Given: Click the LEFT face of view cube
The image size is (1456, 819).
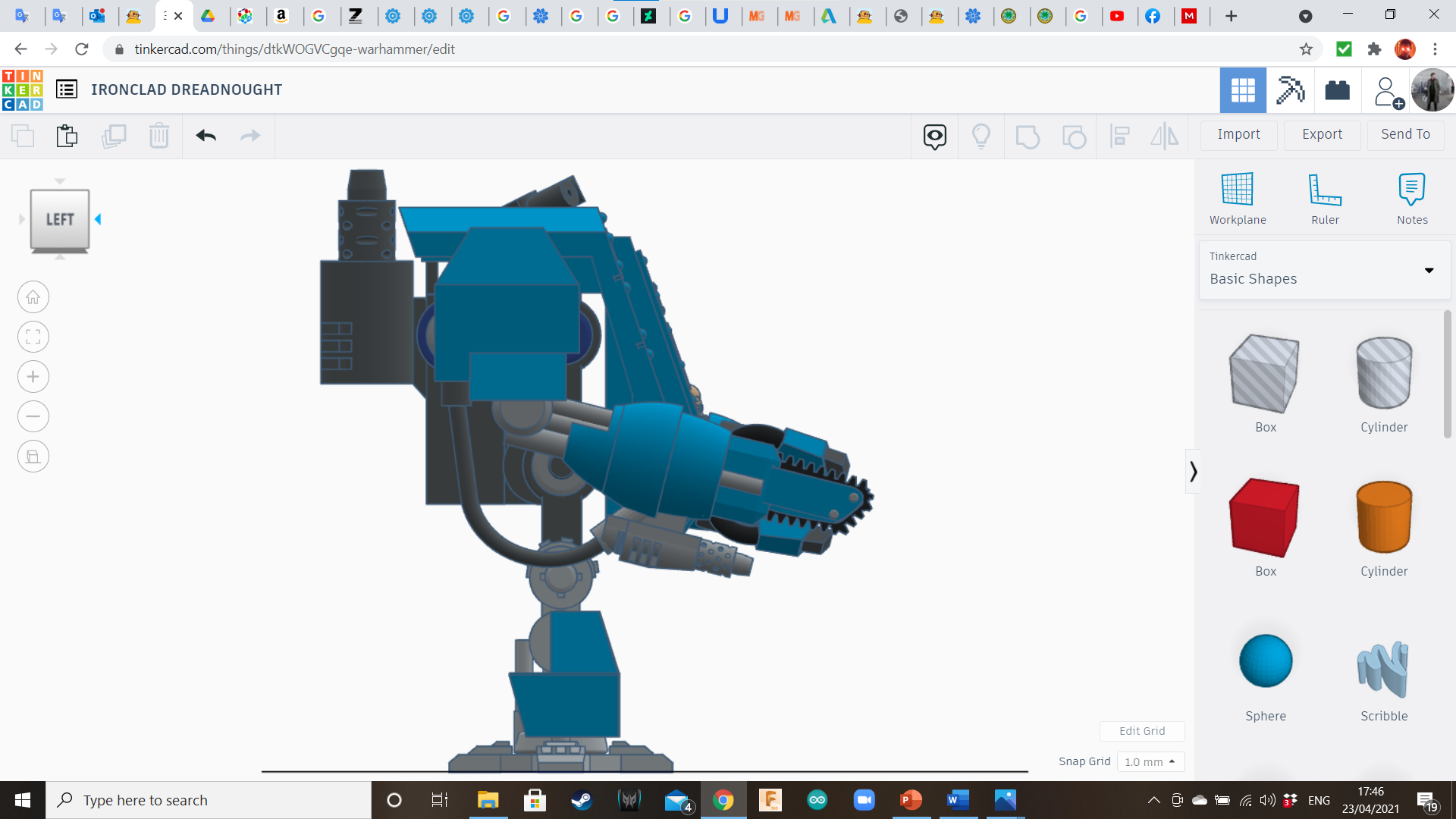Looking at the screenshot, I should pyautogui.click(x=60, y=219).
